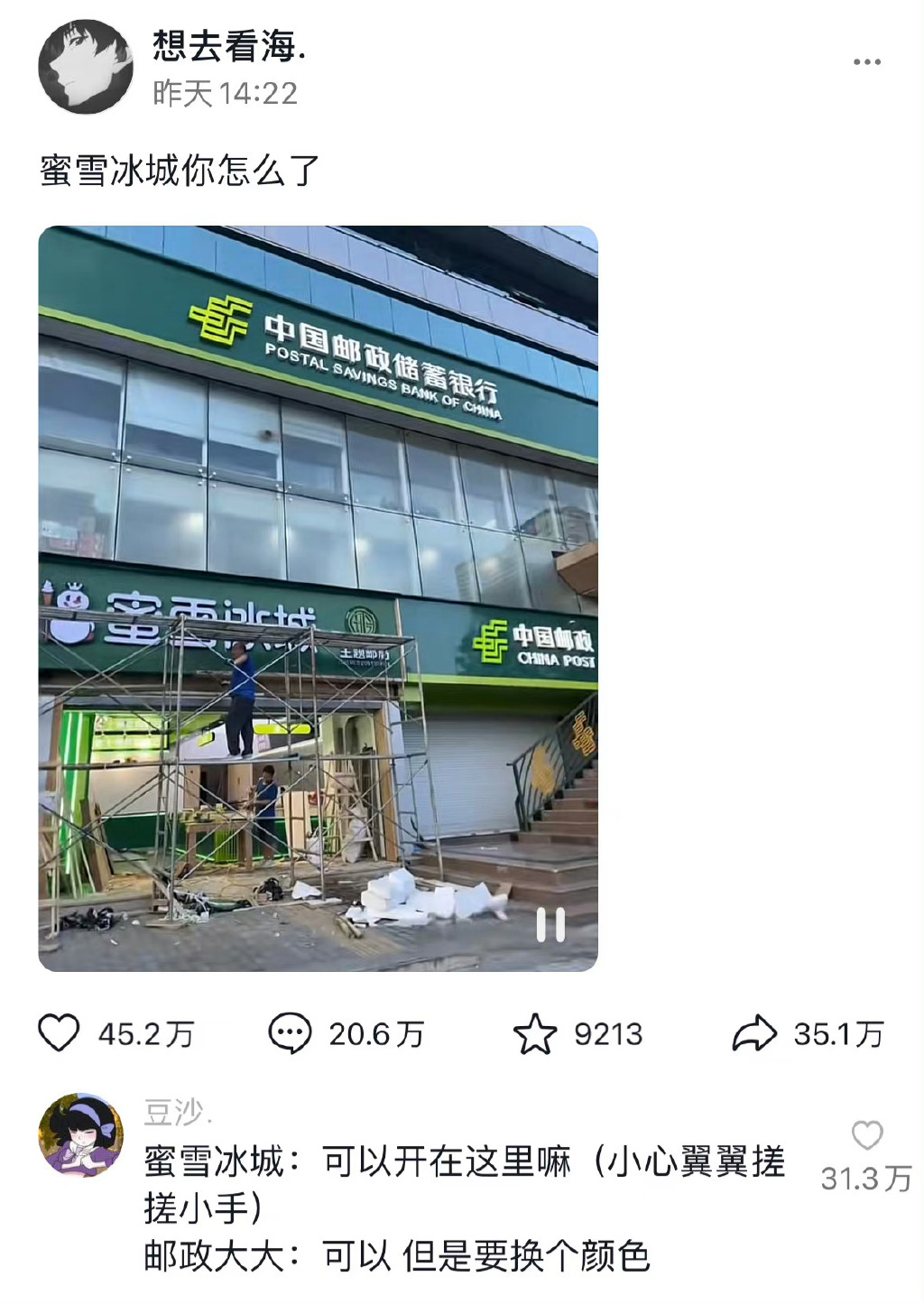Image resolution: width=924 pixels, height=1304 pixels.
Task: Open the poster's profile avatar
Action: 86,68
